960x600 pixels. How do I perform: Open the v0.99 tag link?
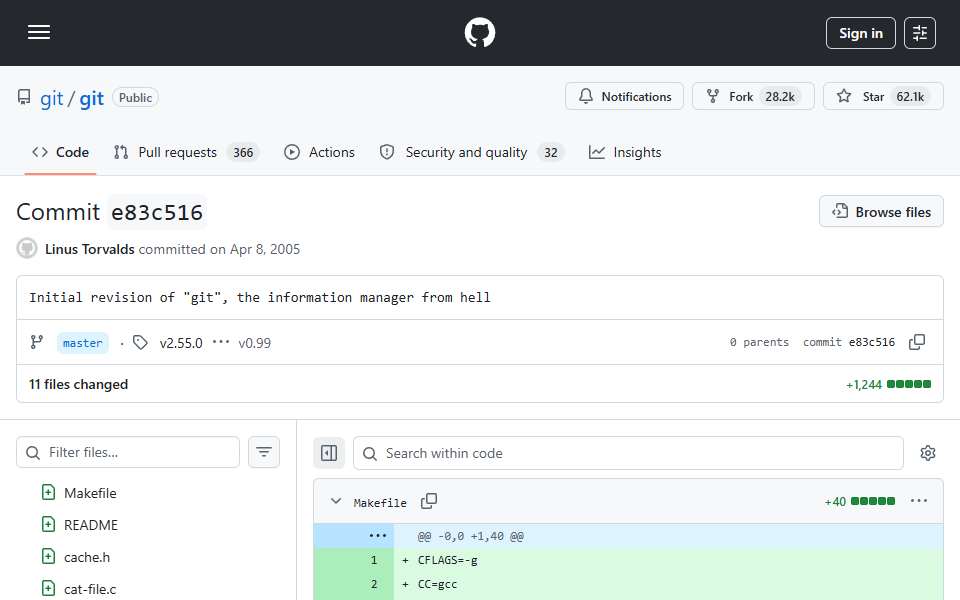(x=254, y=343)
